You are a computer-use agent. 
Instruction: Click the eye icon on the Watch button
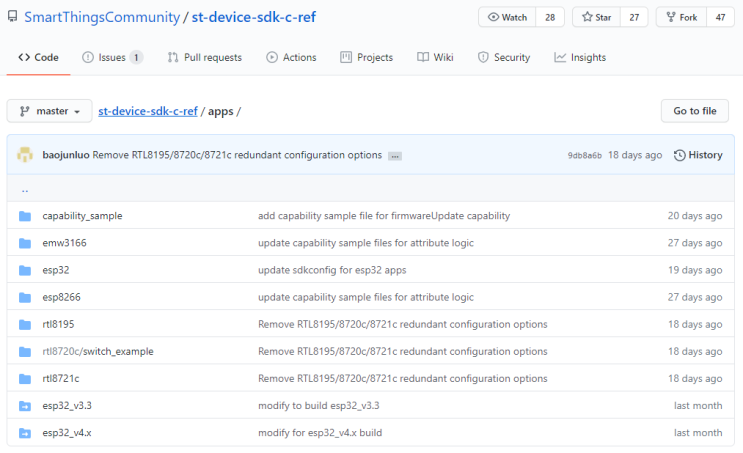point(493,17)
